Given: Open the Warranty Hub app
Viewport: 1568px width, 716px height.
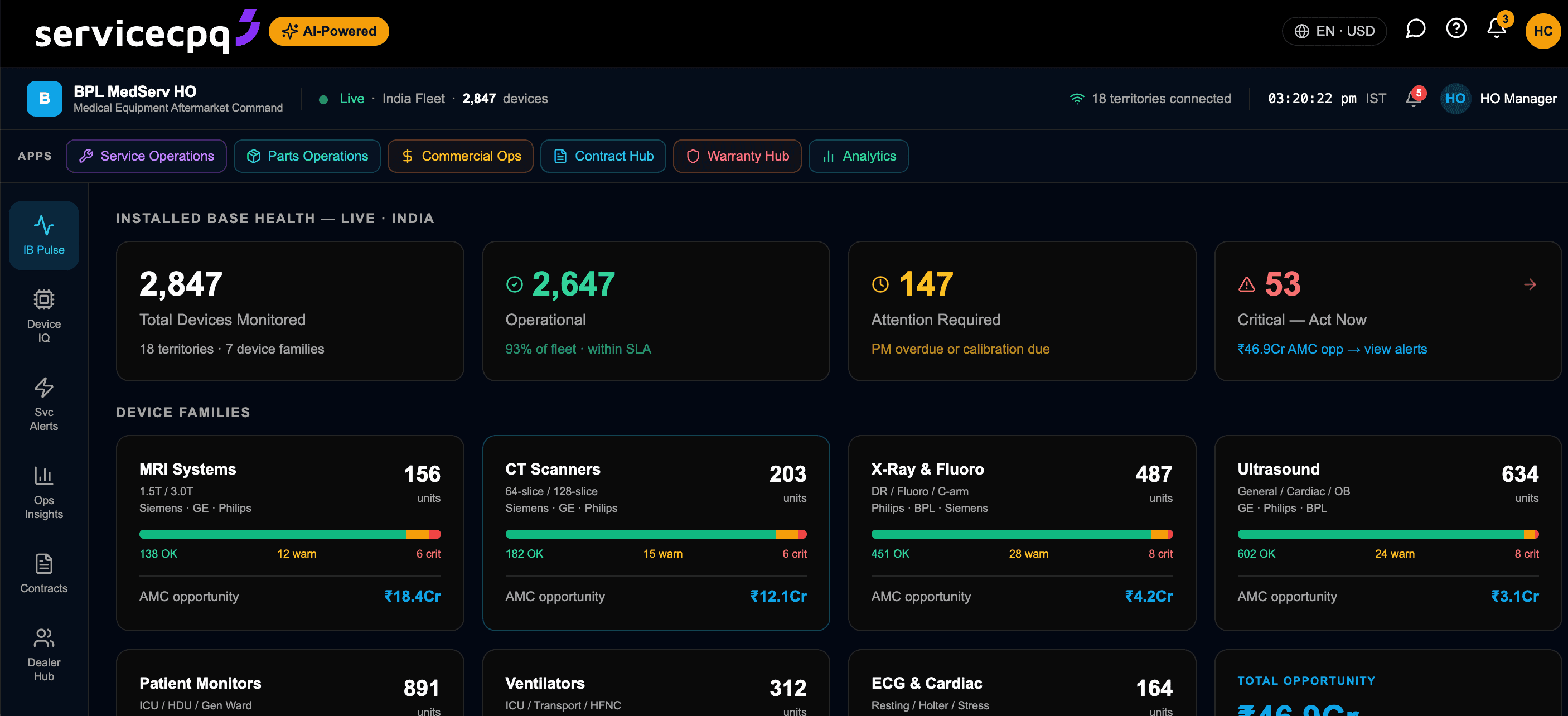Looking at the screenshot, I should (737, 157).
